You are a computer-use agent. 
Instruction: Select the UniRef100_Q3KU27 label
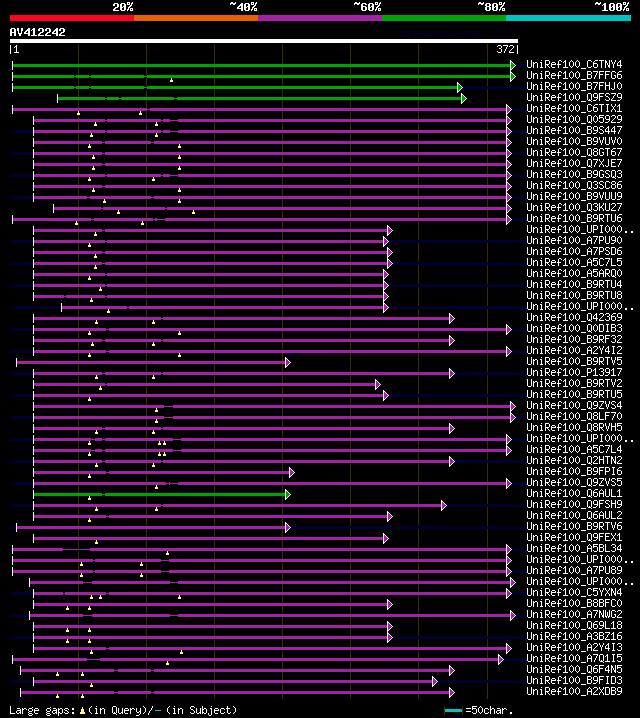[574, 207]
